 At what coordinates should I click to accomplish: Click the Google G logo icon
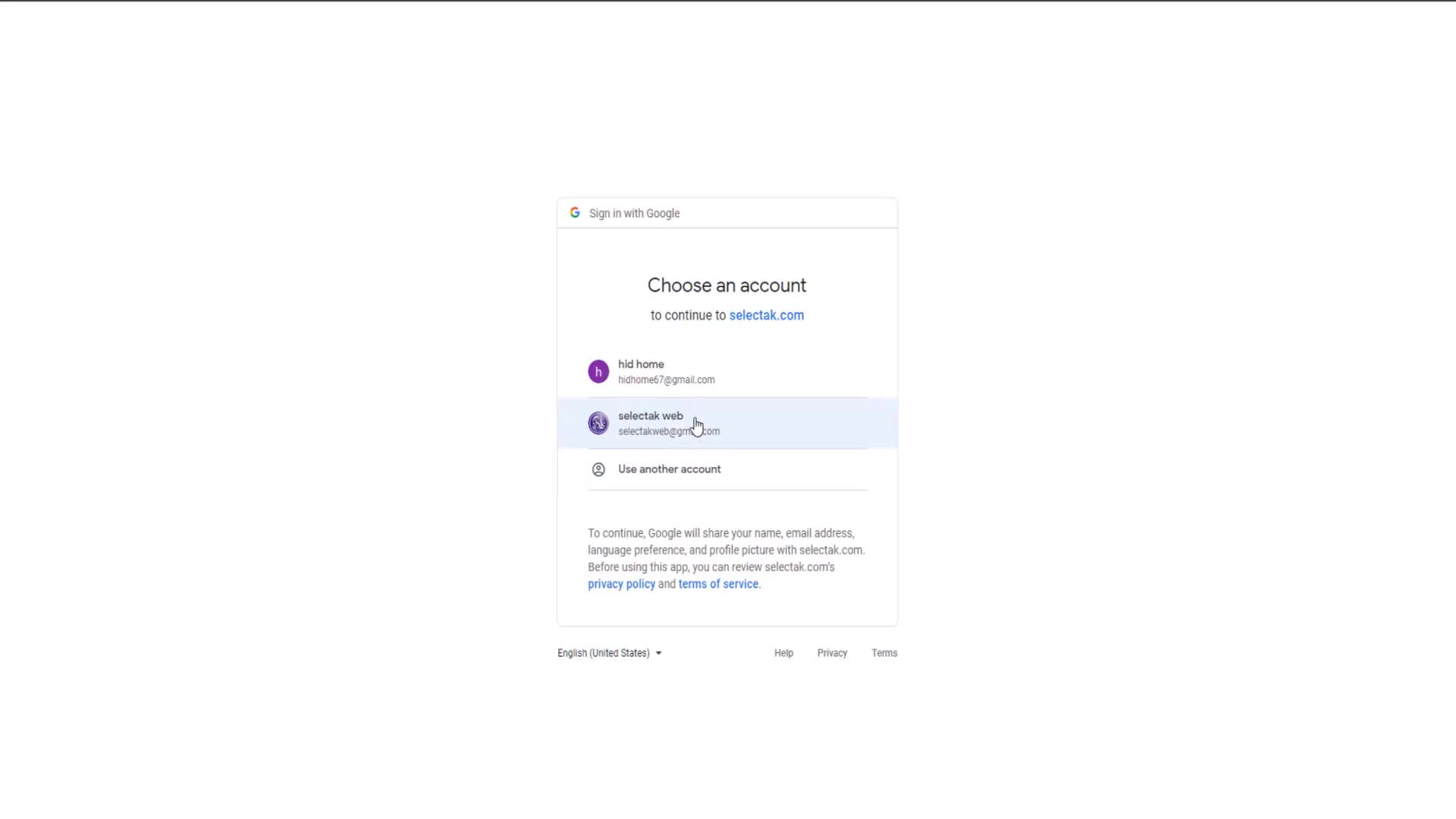click(575, 213)
